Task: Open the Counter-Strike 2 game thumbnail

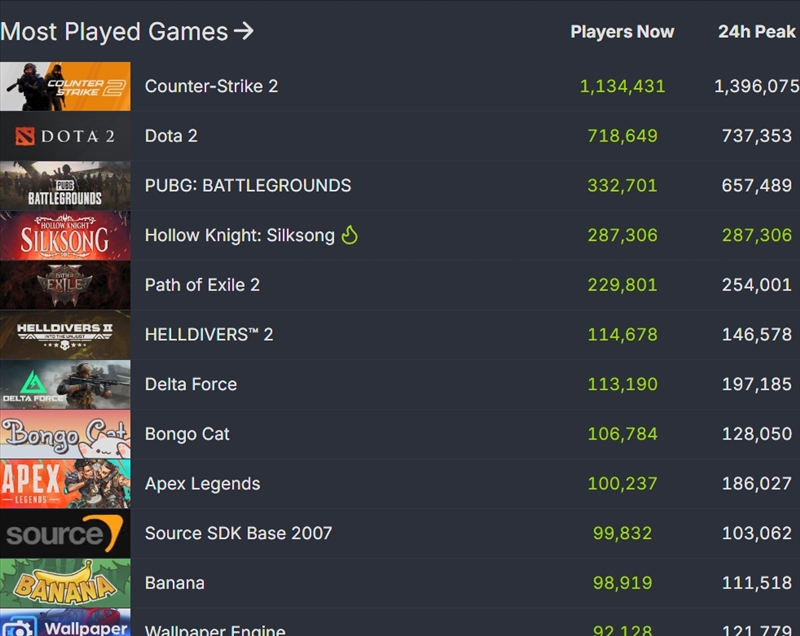Action: [x=65, y=86]
